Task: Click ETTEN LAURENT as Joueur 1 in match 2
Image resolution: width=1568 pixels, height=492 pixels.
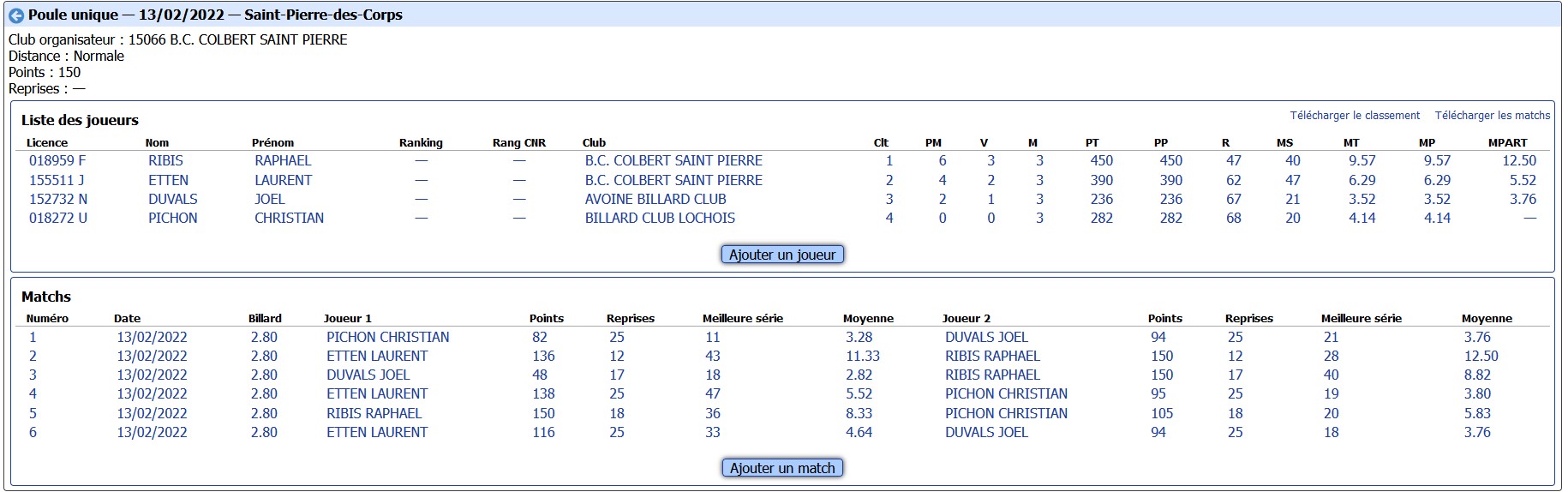Action: (377, 356)
